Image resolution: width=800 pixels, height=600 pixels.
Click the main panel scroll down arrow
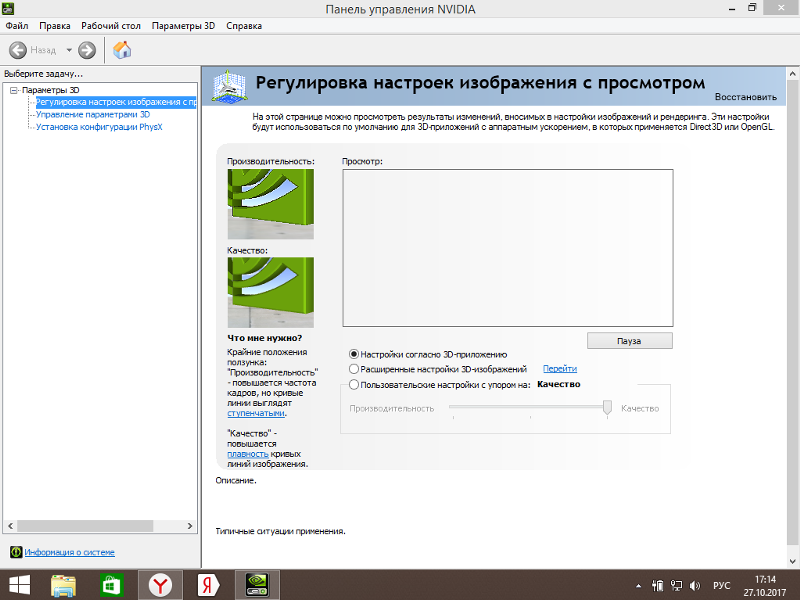click(x=793, y=561)
